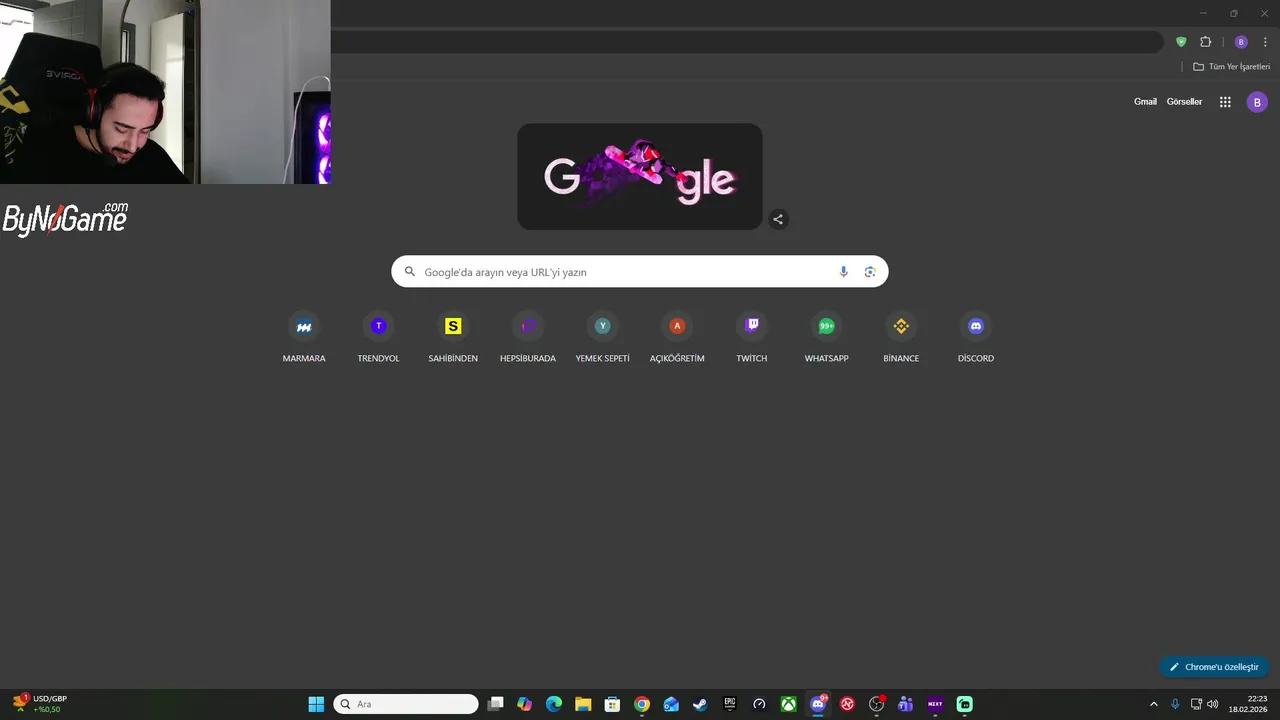Click the magnifier icon in the Google search box

point(409,272)
